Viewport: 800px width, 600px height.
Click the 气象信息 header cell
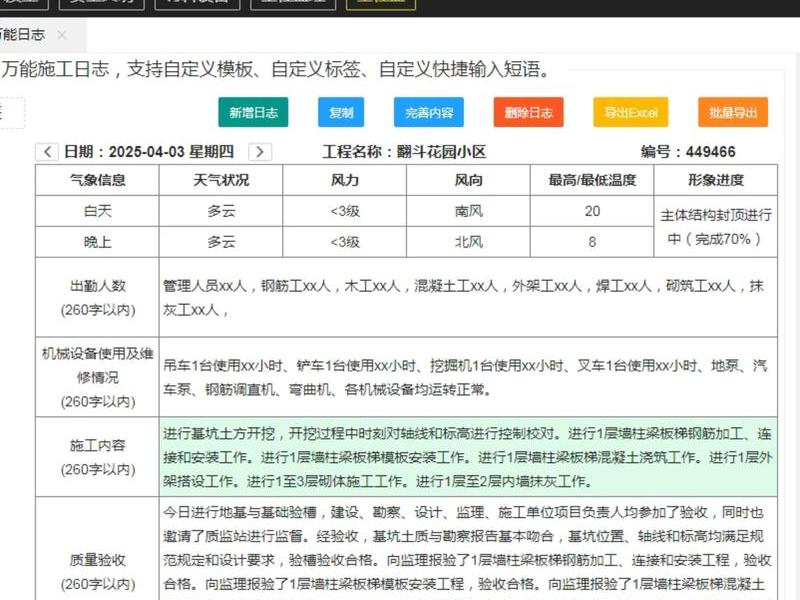(97, 180)
